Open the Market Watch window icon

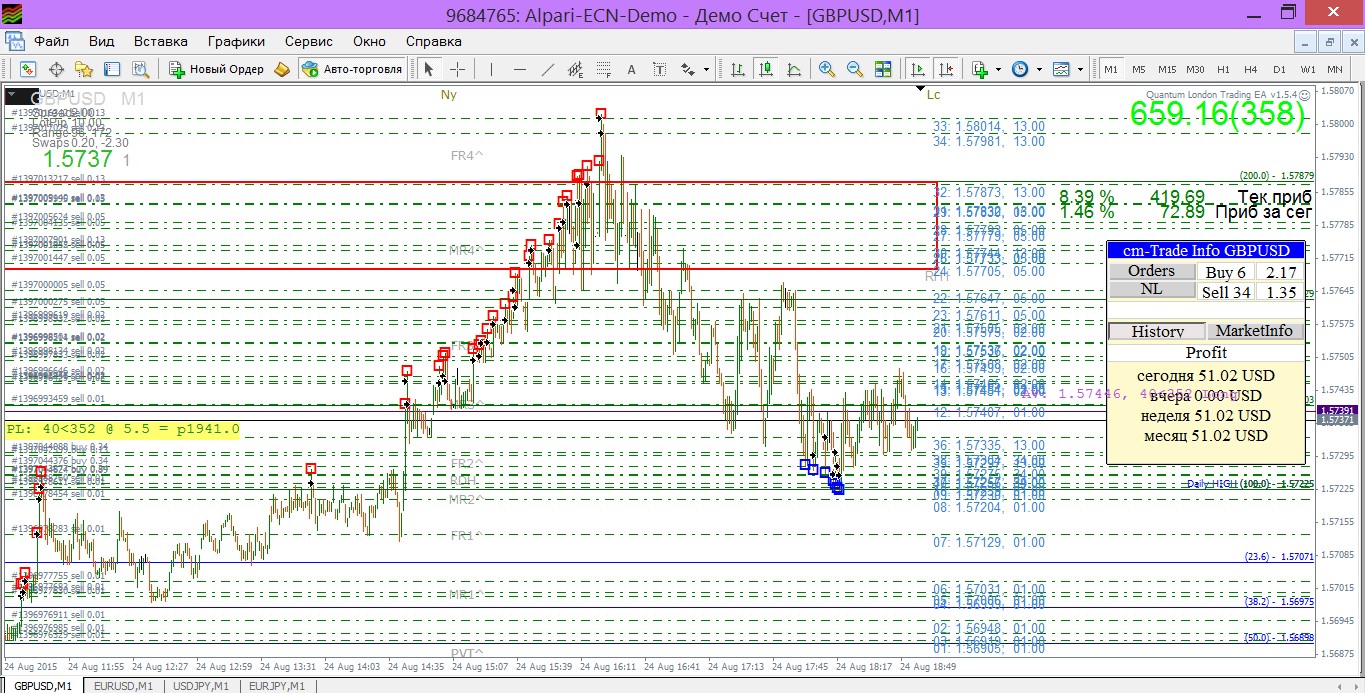point(28,69)
